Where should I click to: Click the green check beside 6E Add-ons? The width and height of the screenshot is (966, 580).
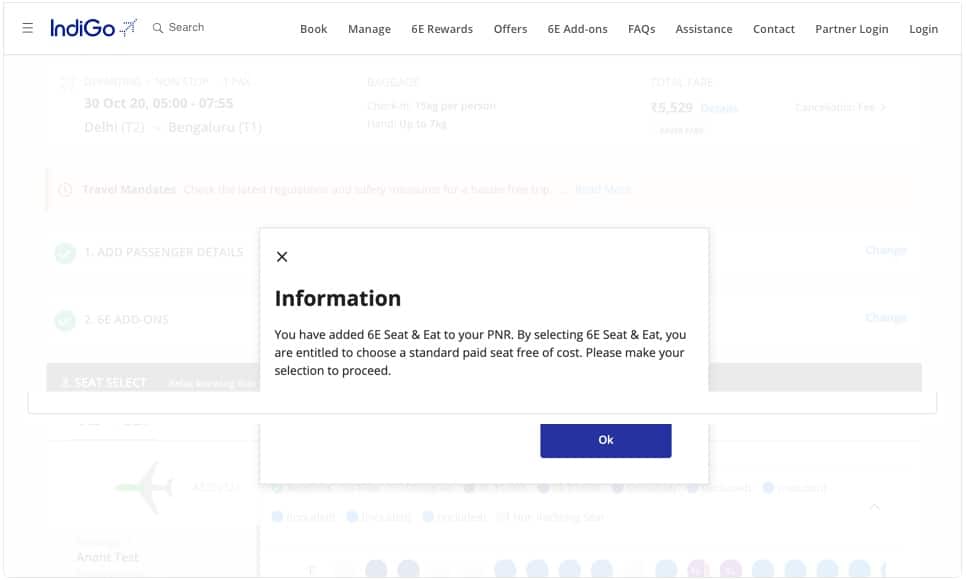(x=65, y=320)
